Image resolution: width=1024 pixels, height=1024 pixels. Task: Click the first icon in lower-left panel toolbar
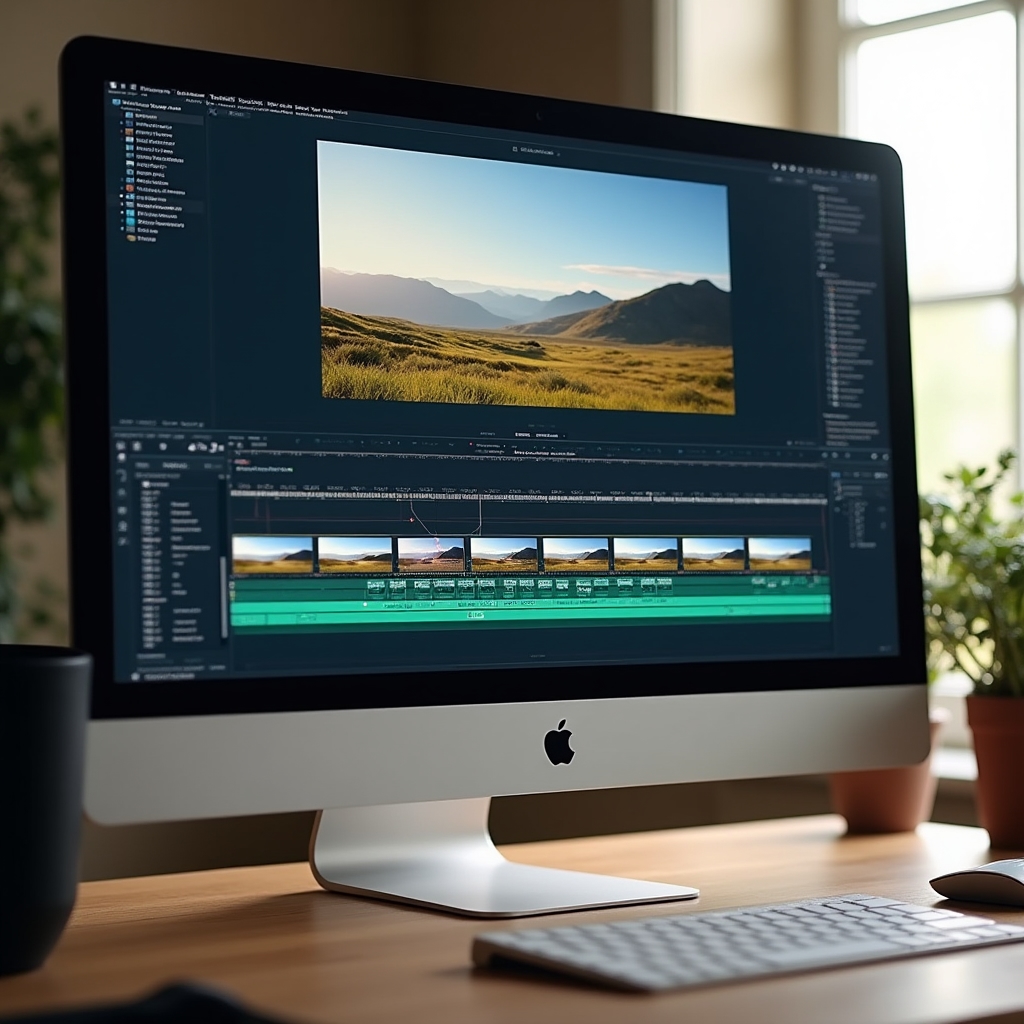(x=121, y=446)
